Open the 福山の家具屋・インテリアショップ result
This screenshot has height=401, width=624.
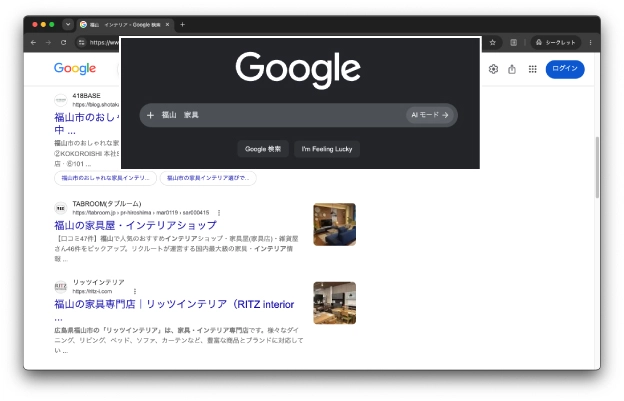[x=135, y=226]
